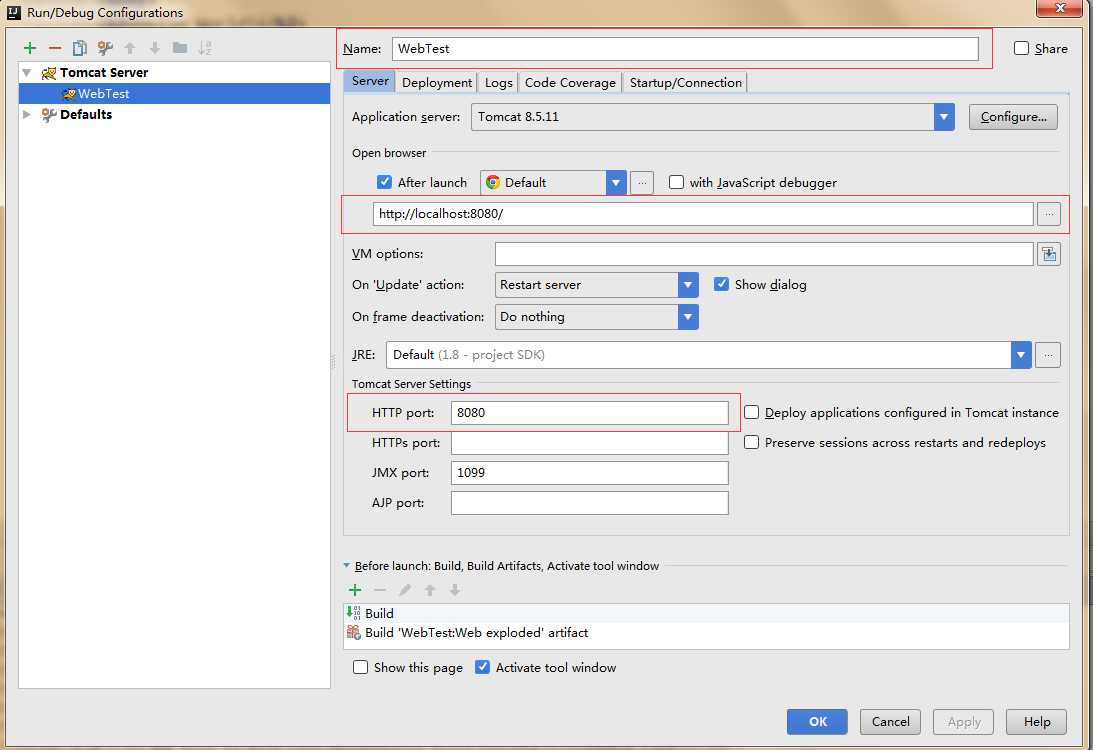This screenshot has width=1093, height=750.
Task: Open the JRE dropdown arrow
Action: [x=1021, y=355]
